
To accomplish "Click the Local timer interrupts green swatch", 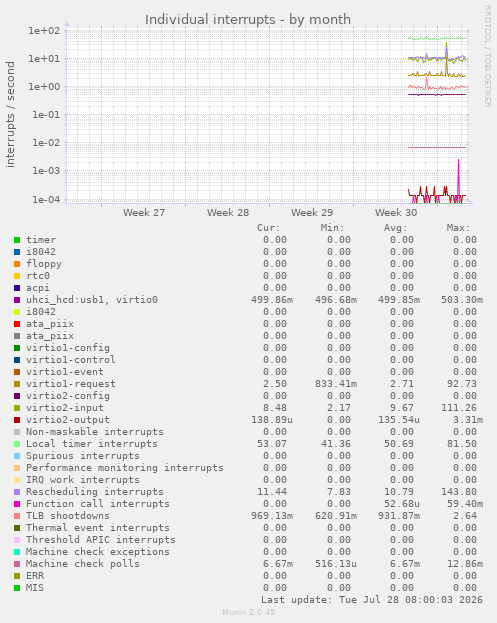I will point(17,444).
